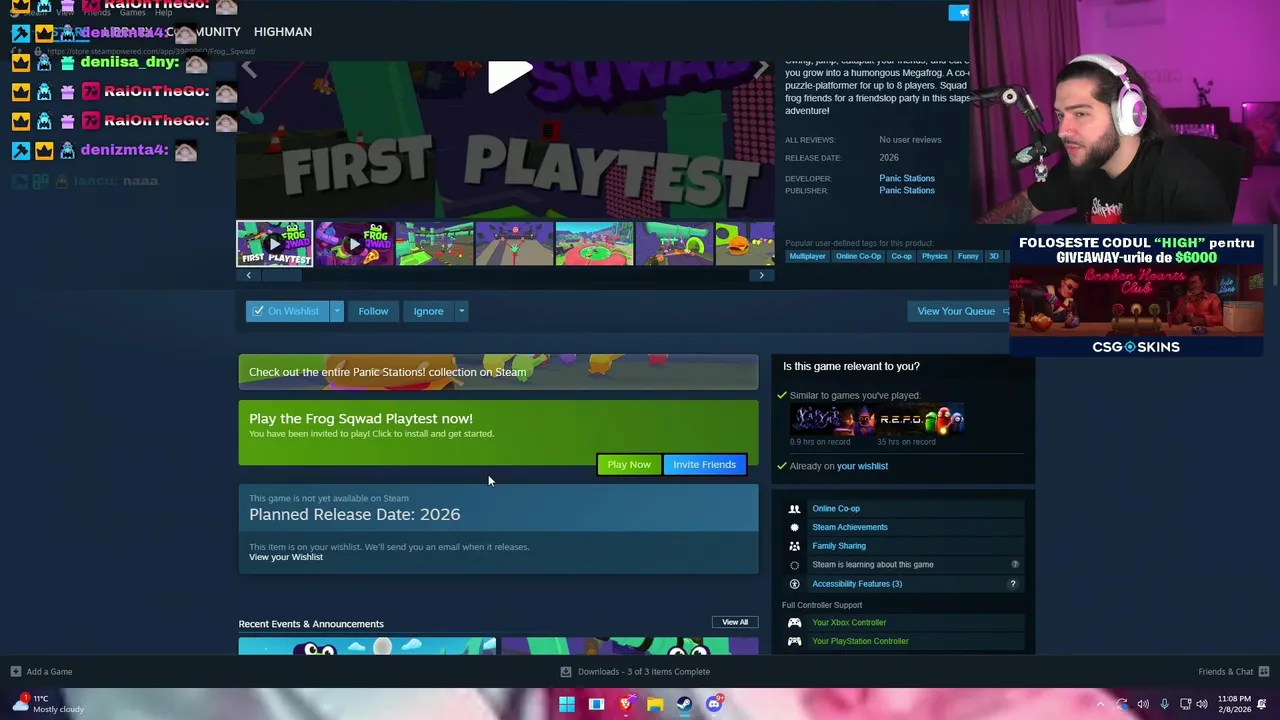Viewport: 1280px width, 720px height.
Task: Open help icon beside Accessibility Features
Action: [x=1012, y=584]
